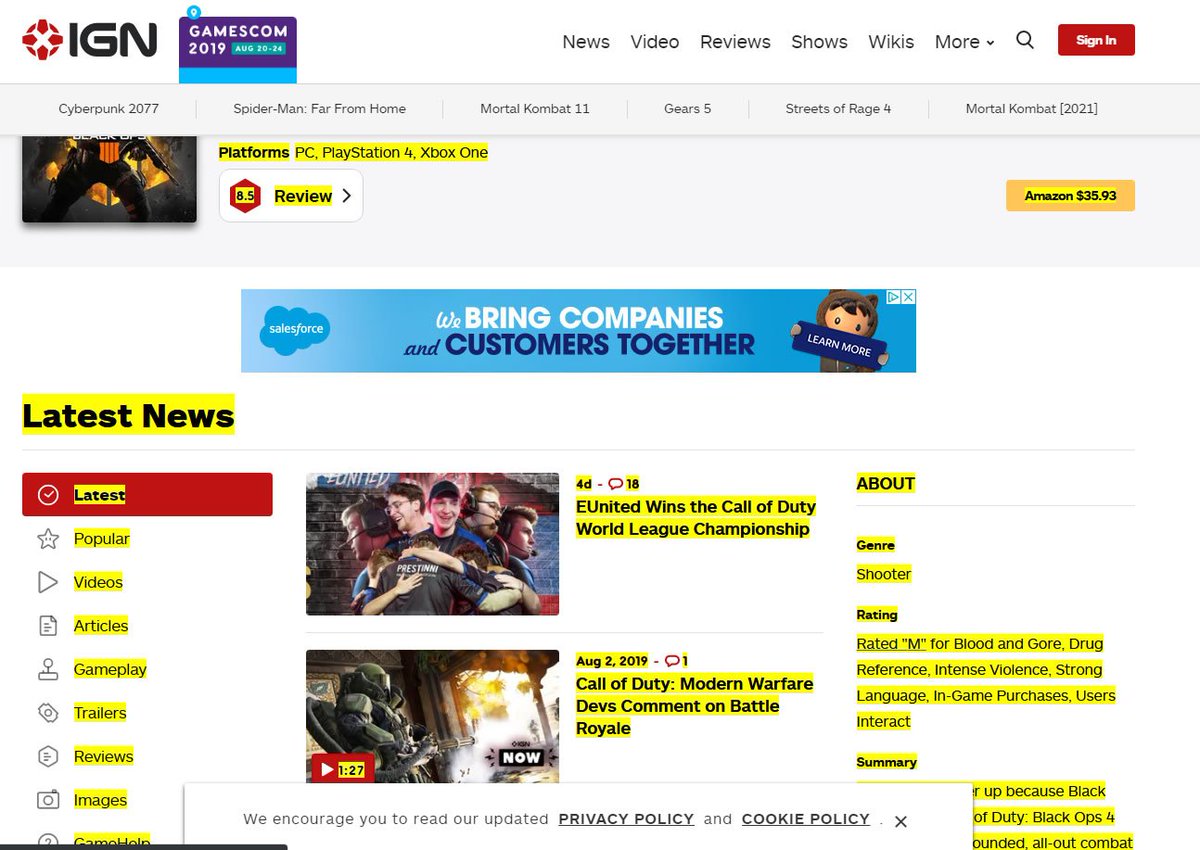This screenshot has height=850, width=1200.
Task: Open Spider-Man: Far From Home link
Action: coord(320,108)
